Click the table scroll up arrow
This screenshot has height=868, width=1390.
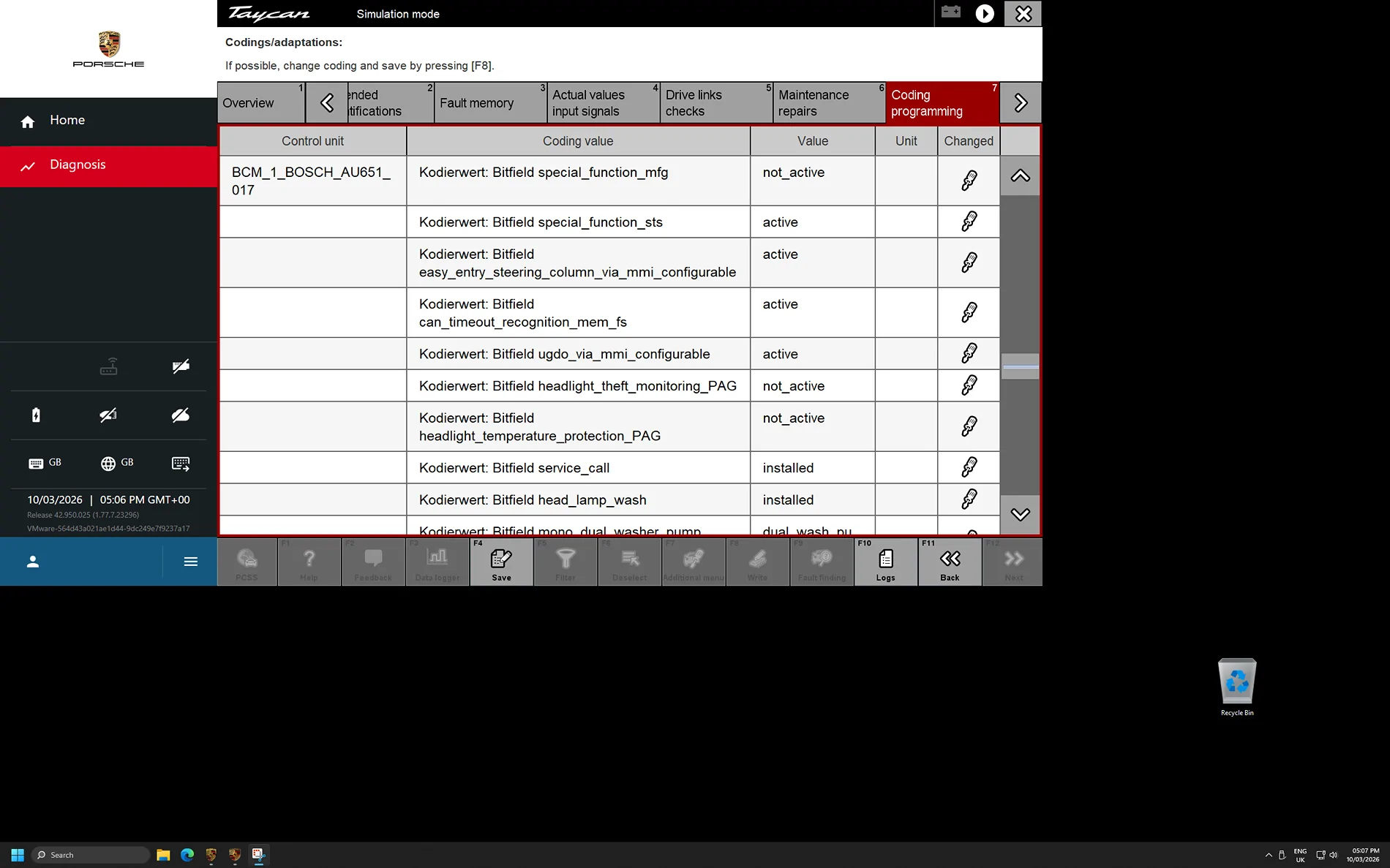coord(1020,176)
